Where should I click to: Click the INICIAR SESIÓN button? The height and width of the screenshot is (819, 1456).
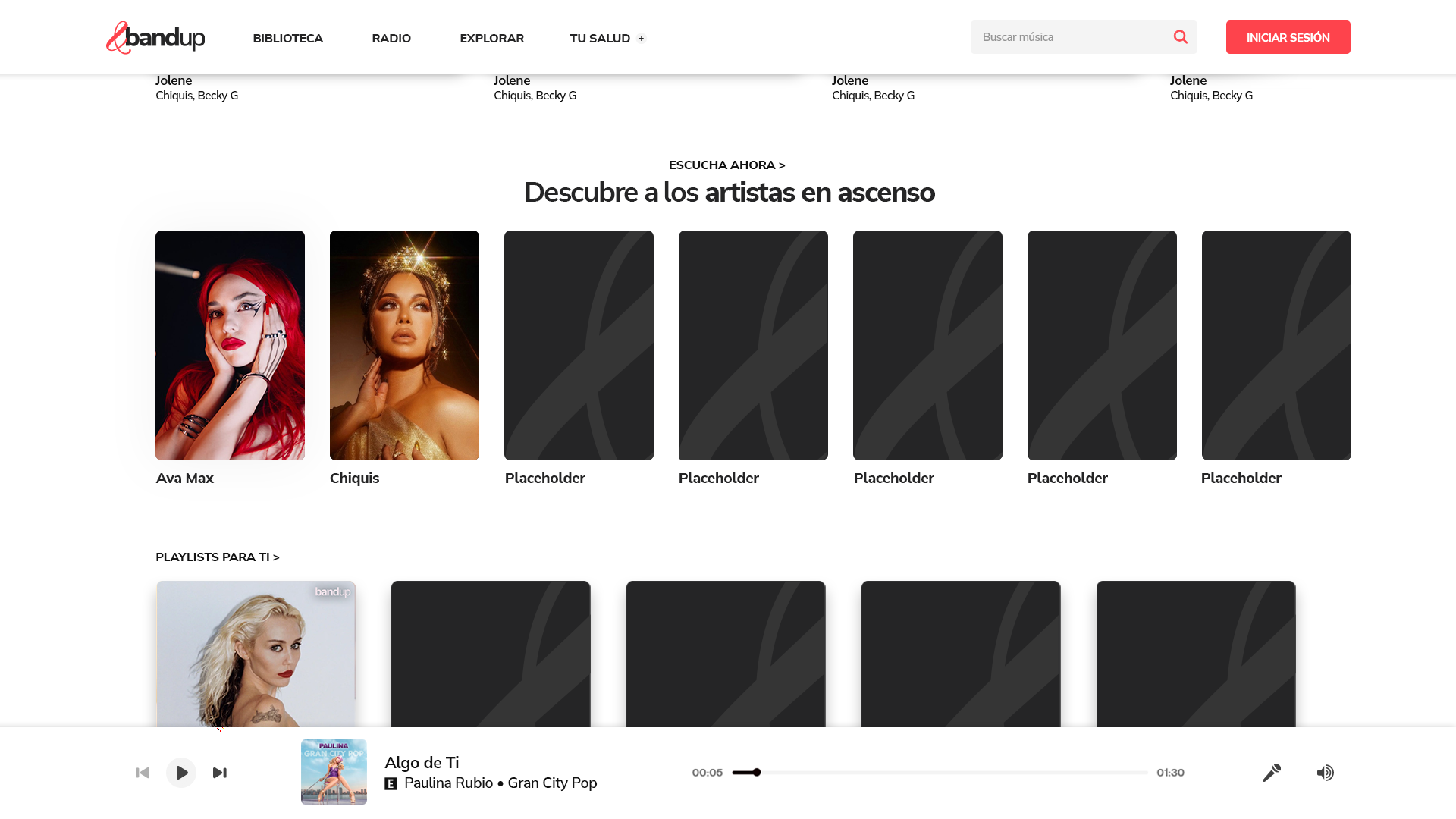(1288, 37)
